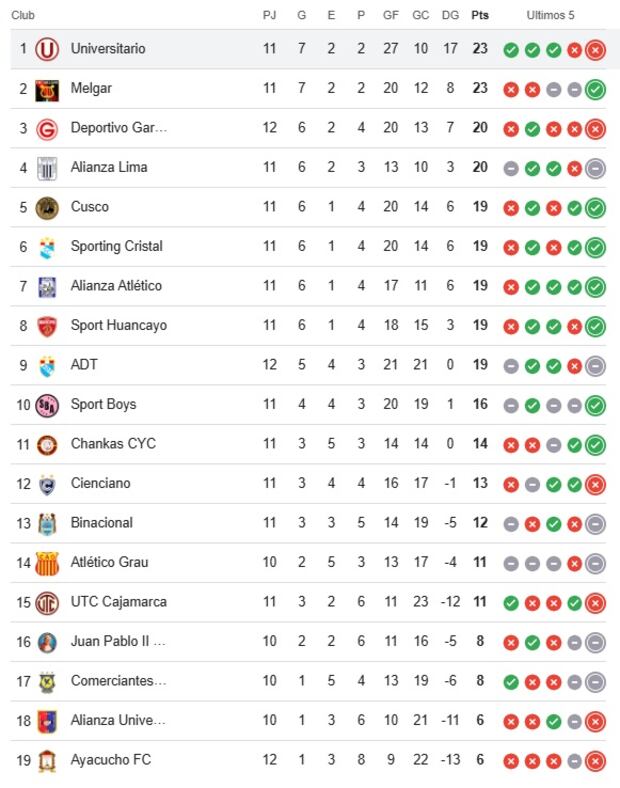The image size is (620, 788).
Task: Open the Cusco team link
Action: click(x=90, y=207)
